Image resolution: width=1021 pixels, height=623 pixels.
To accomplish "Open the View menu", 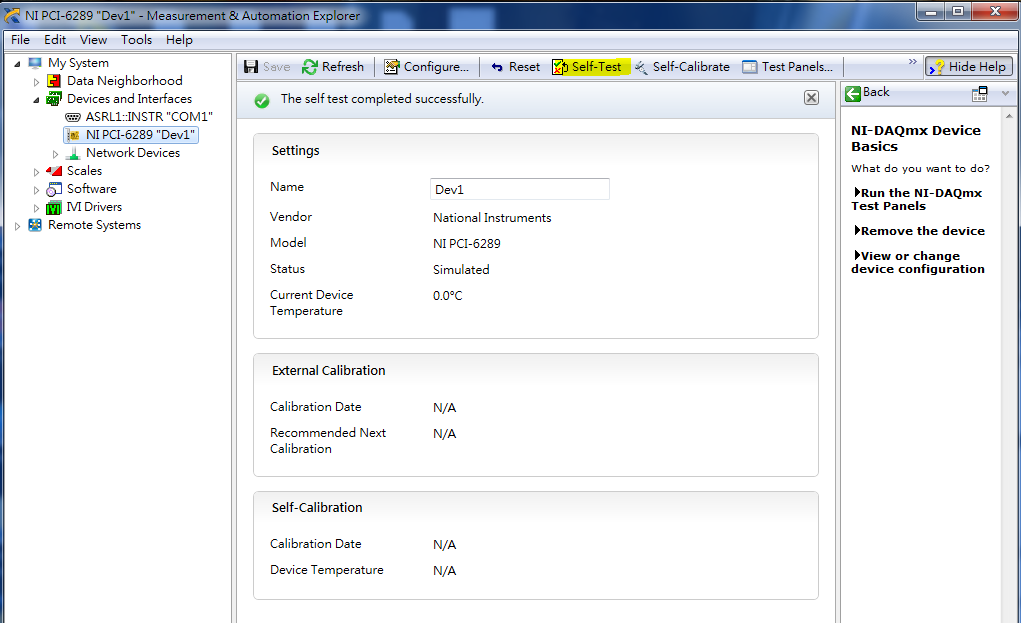I will point(93,40).
